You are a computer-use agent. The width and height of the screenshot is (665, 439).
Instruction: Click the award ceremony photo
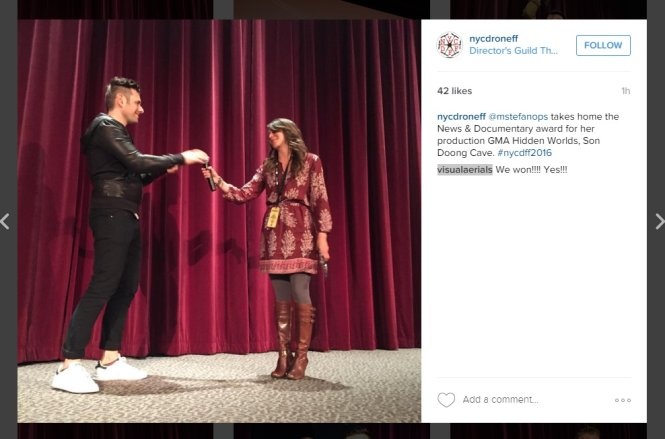pyautogui.click(x=219, y=221)
